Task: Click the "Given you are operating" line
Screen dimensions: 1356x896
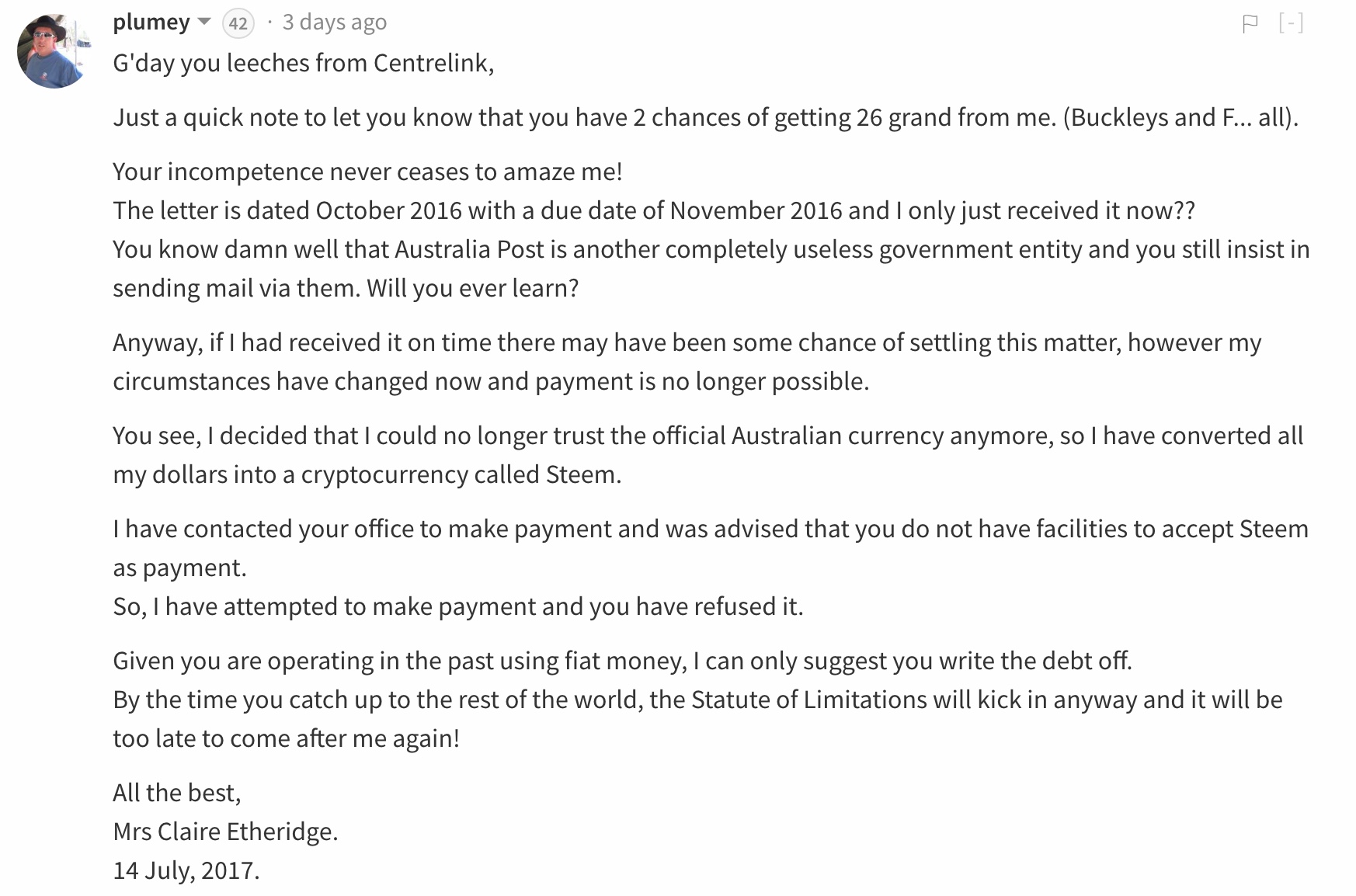Action: tap(622, 661)
